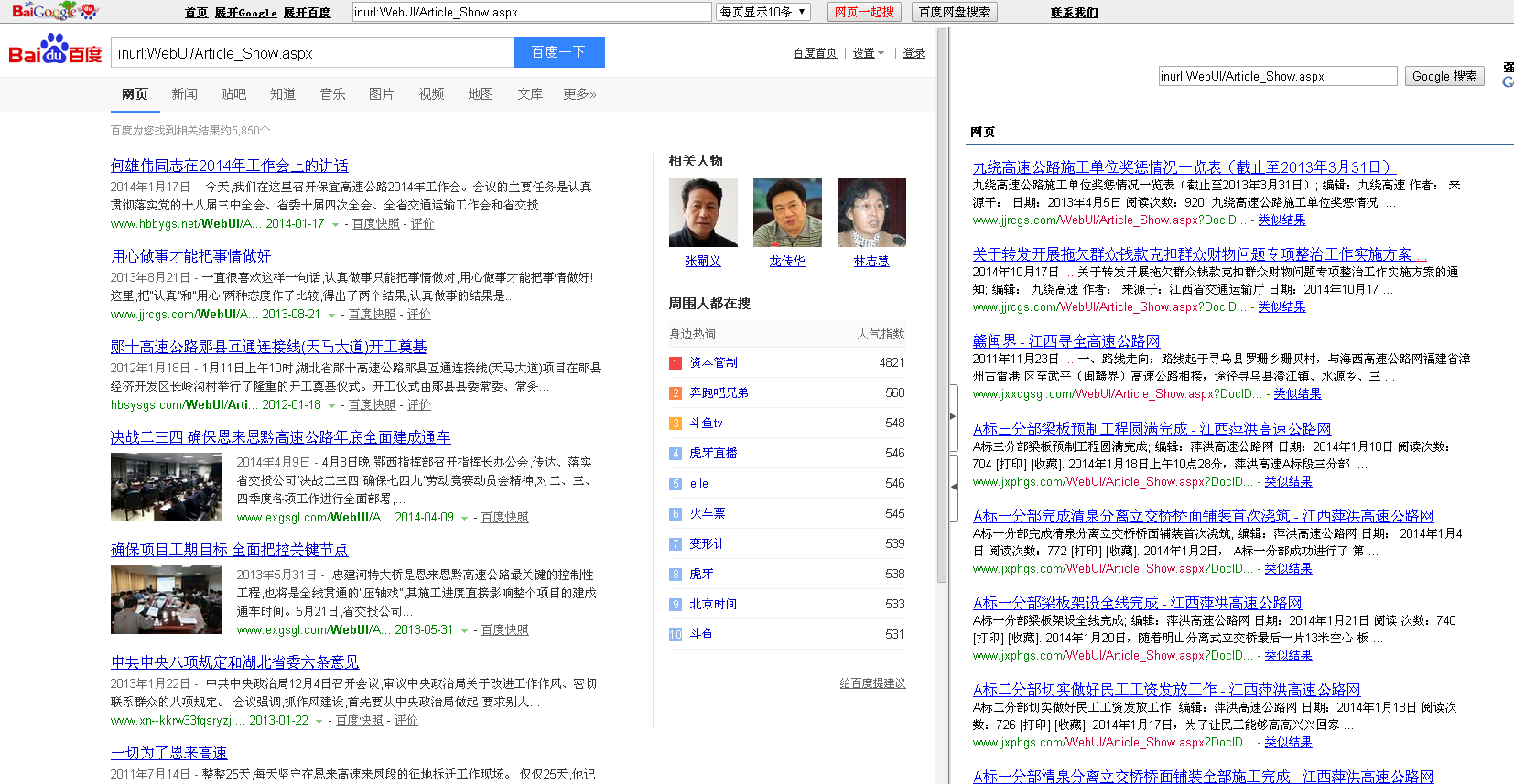Focus the search field in the top bar
1514x784 pixels.
coord(532,12)
